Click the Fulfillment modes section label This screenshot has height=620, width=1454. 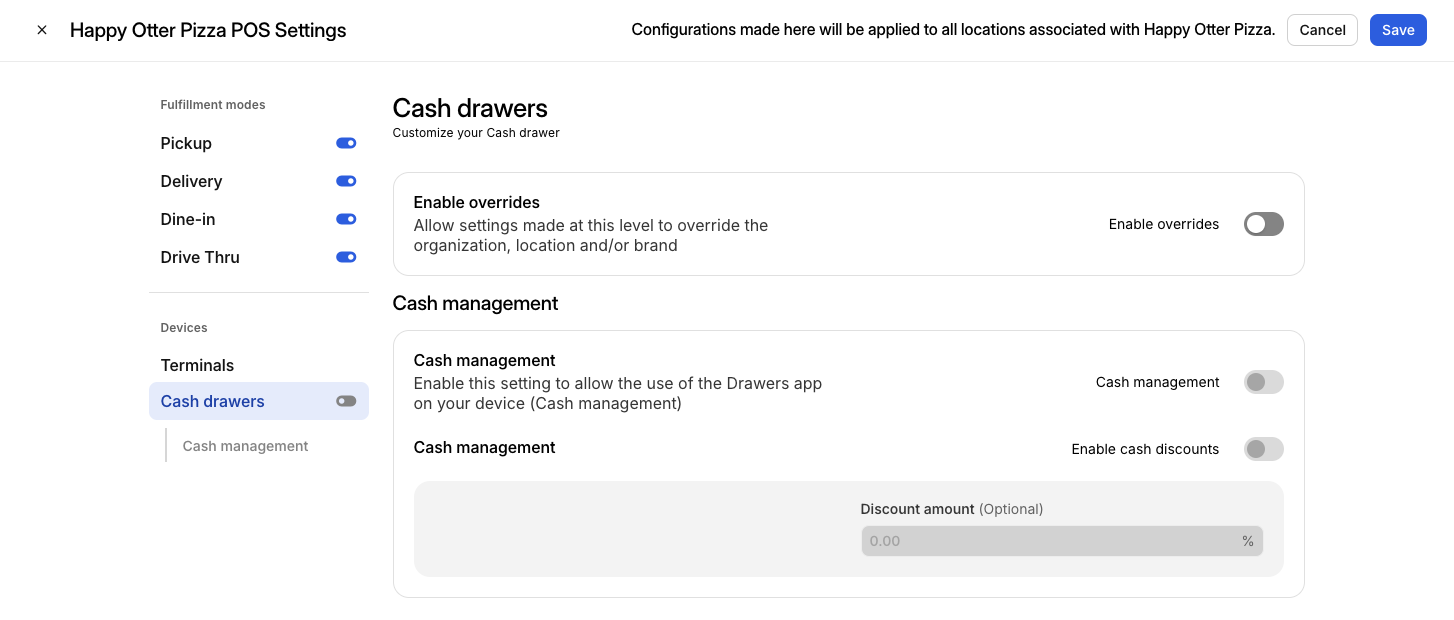click(x=213, y=105)
